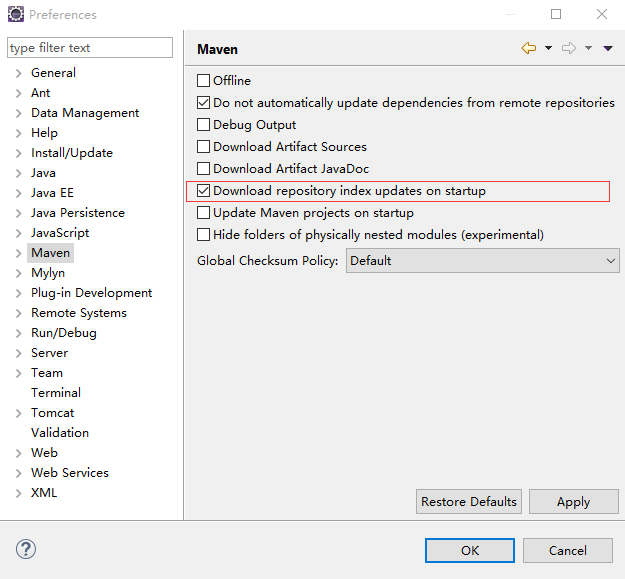Select Java Persistence category
This screenshot has height=579, width=625.
point(78,213)
